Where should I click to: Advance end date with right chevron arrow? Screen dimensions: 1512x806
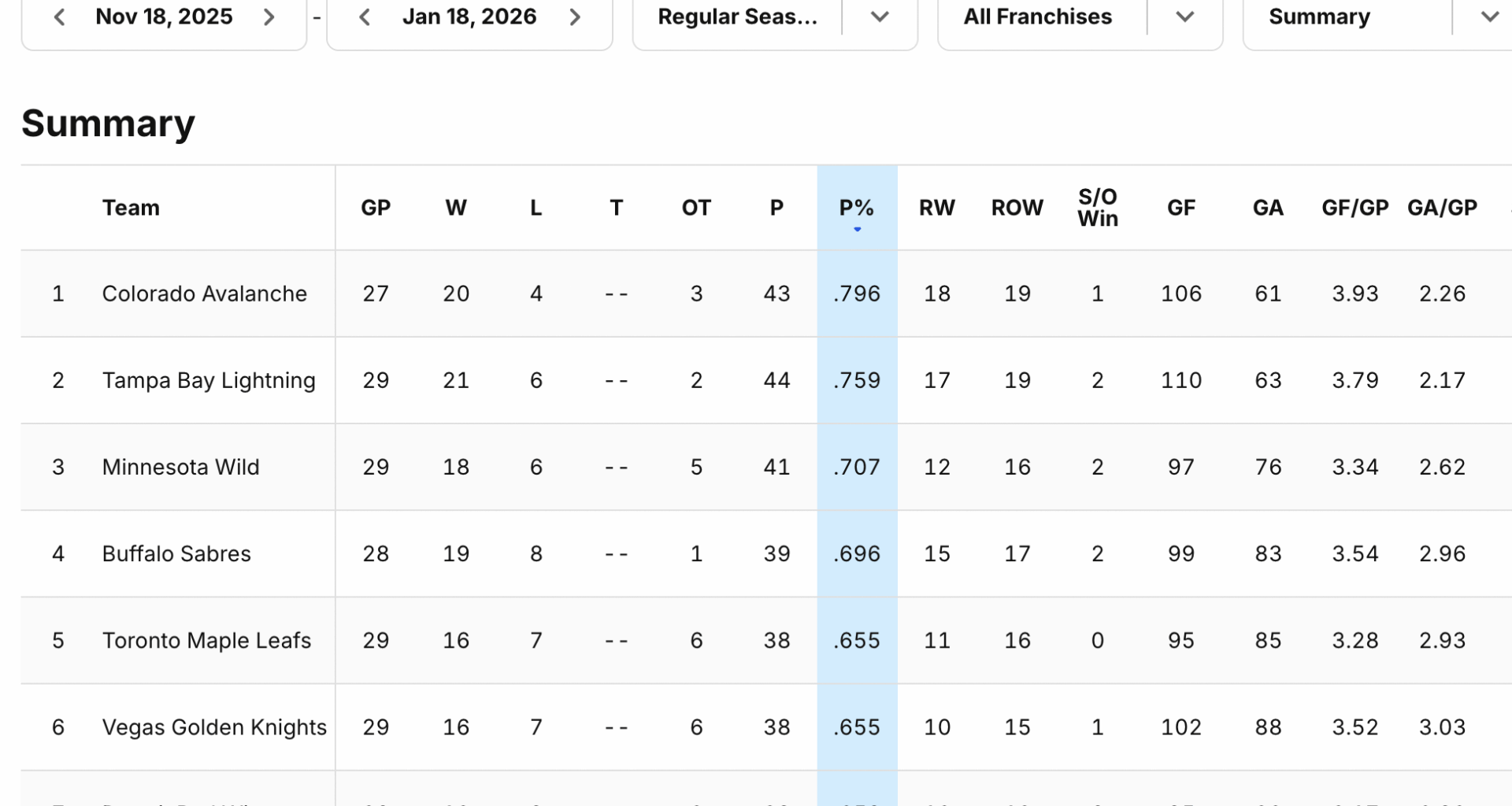(574, 17)
